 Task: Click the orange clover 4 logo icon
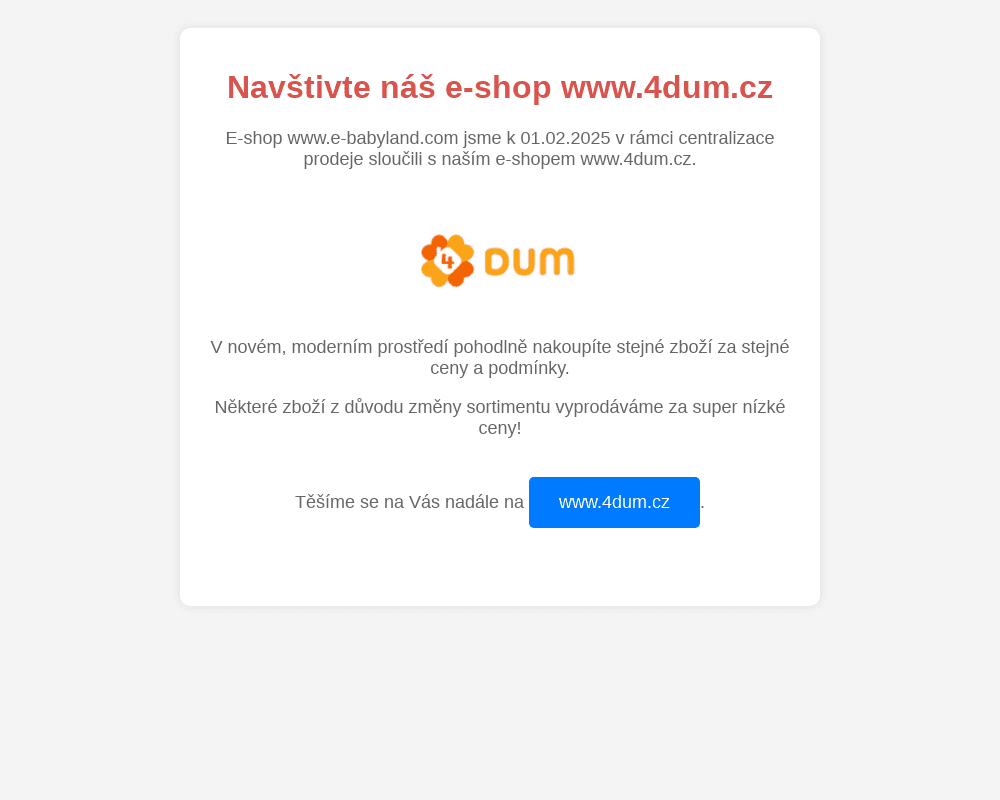point(447,261)
